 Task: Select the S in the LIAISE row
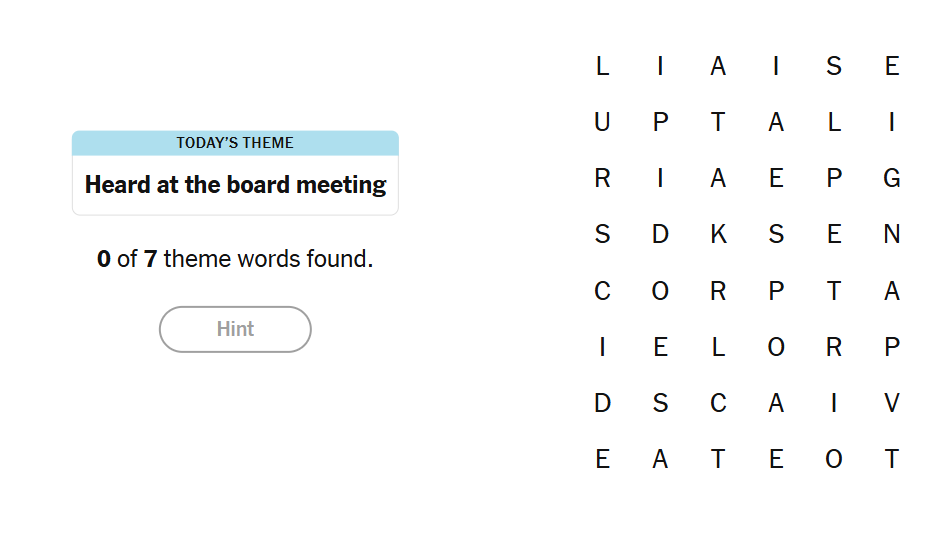(834, 67)
